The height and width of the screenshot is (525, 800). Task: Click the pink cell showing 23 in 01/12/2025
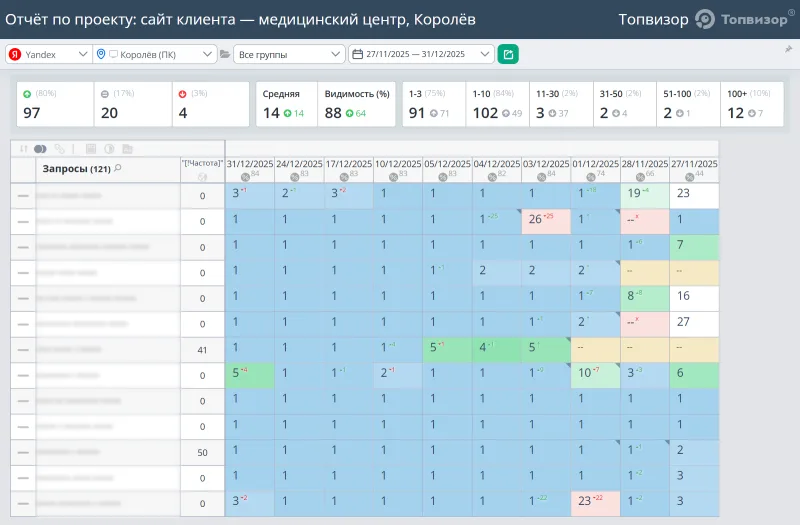coord(595,503)
